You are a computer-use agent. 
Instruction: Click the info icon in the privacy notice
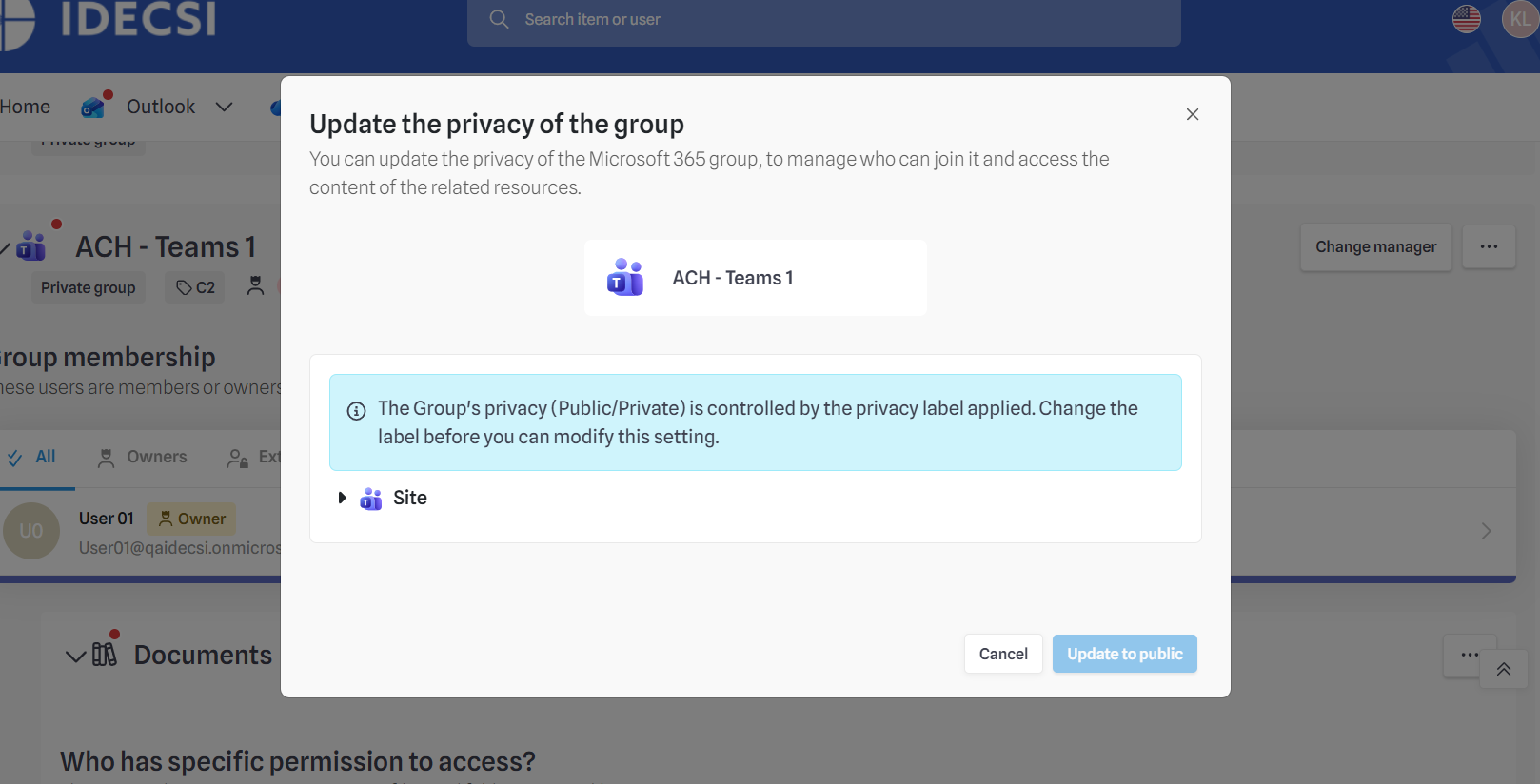pyautogui.click(x=356, y=411)
